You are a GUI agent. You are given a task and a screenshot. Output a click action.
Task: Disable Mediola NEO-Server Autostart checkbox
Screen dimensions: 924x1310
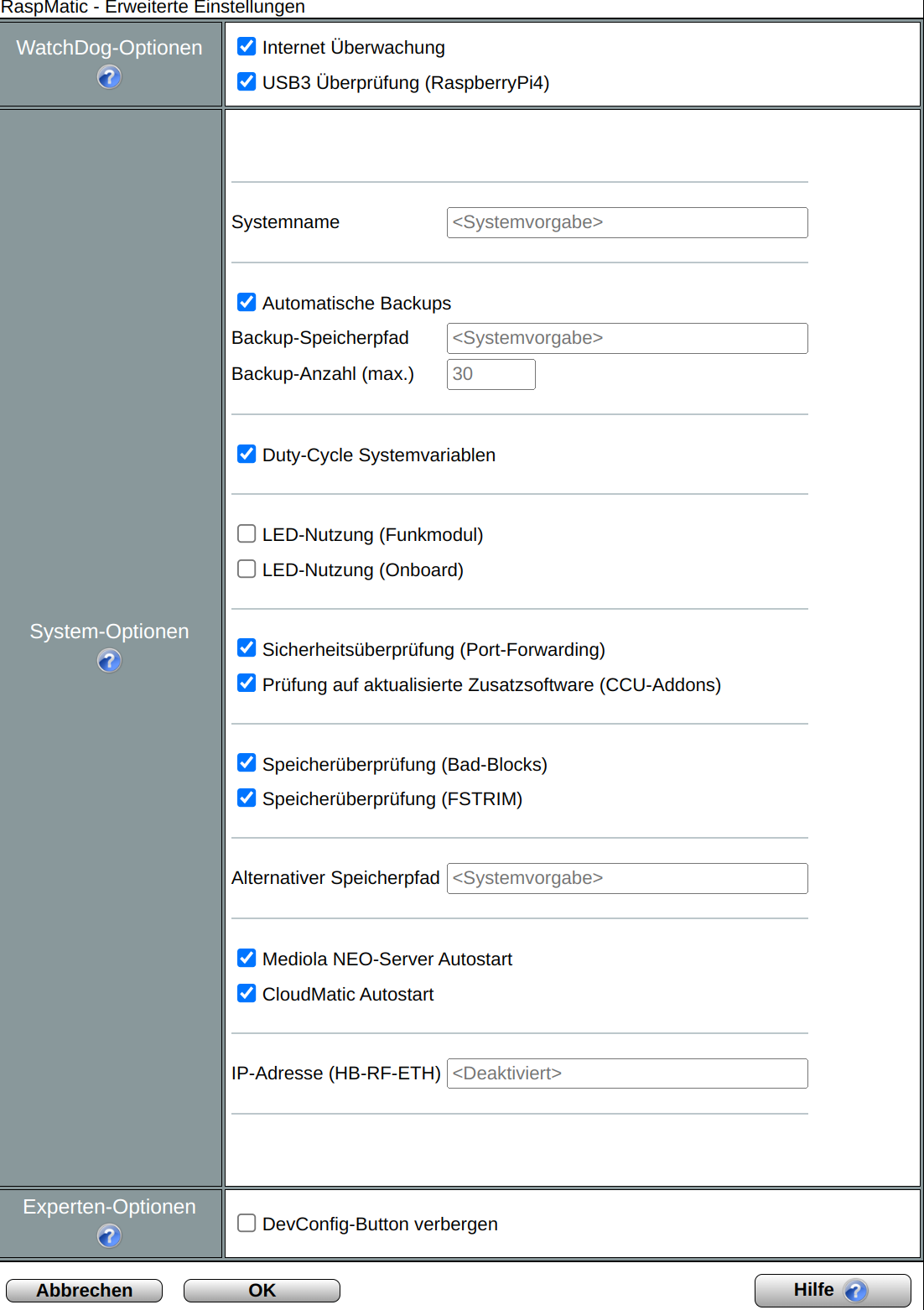[x=247, y=958]
